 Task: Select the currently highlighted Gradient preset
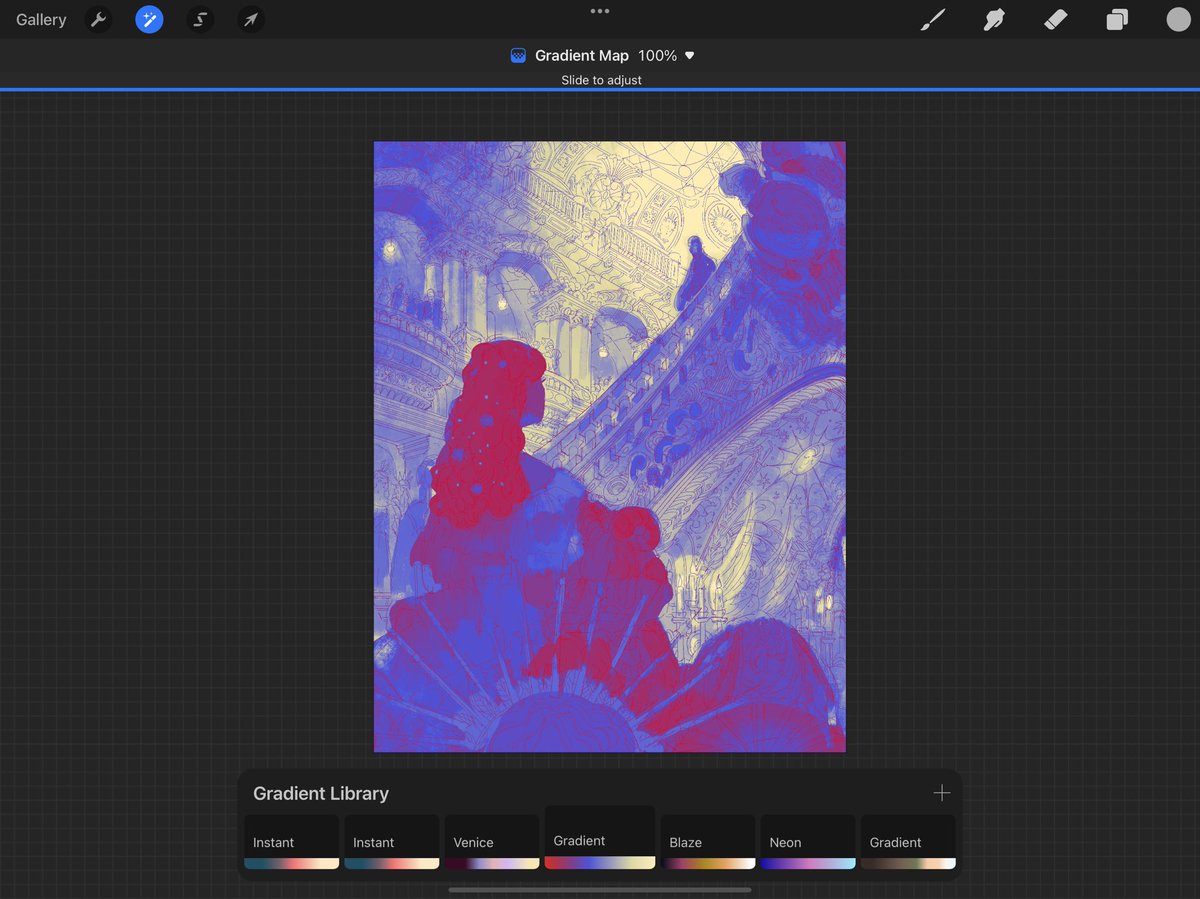pyautogui.click(x=599, y=837)
